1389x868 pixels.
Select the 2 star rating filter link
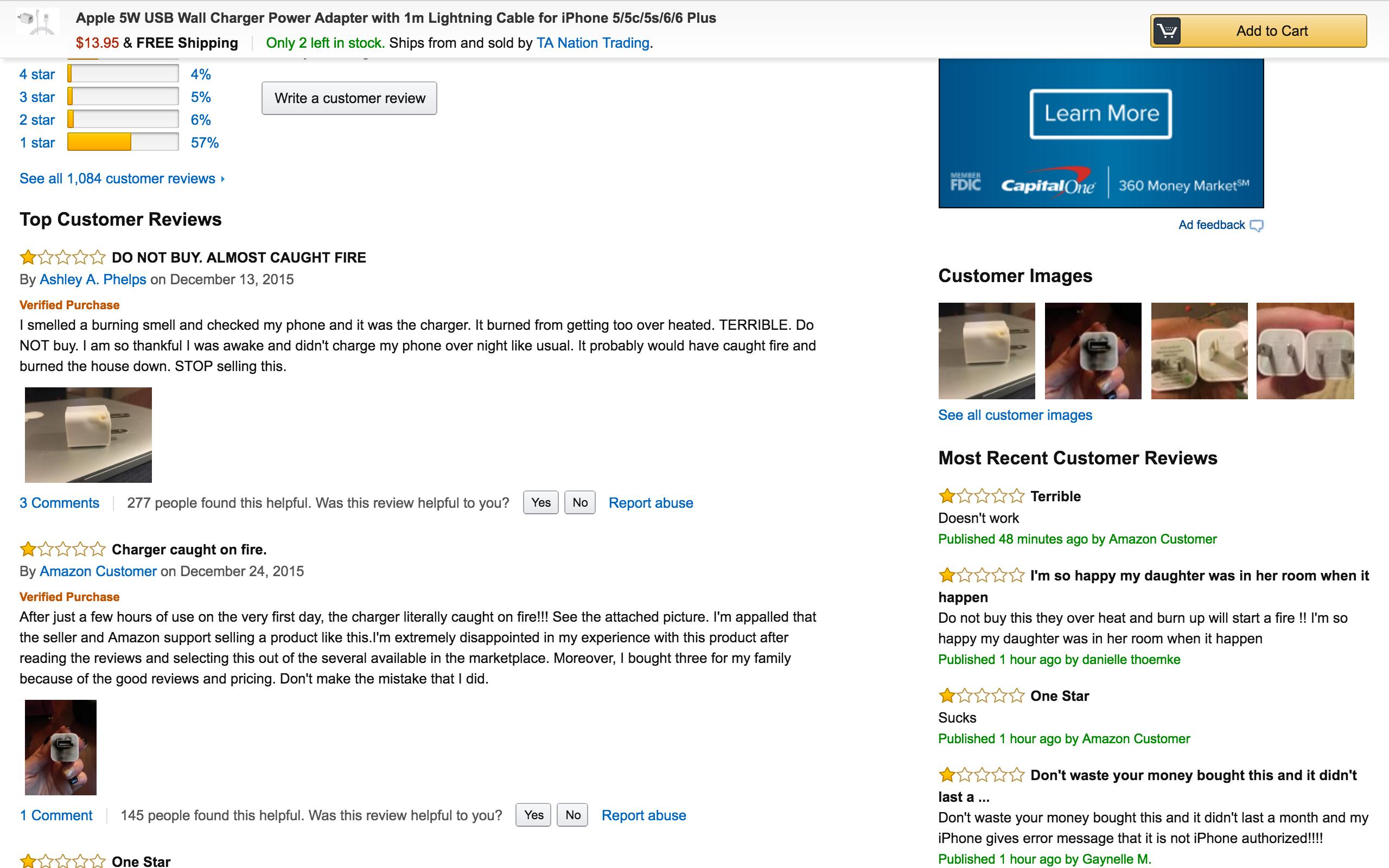37,120
